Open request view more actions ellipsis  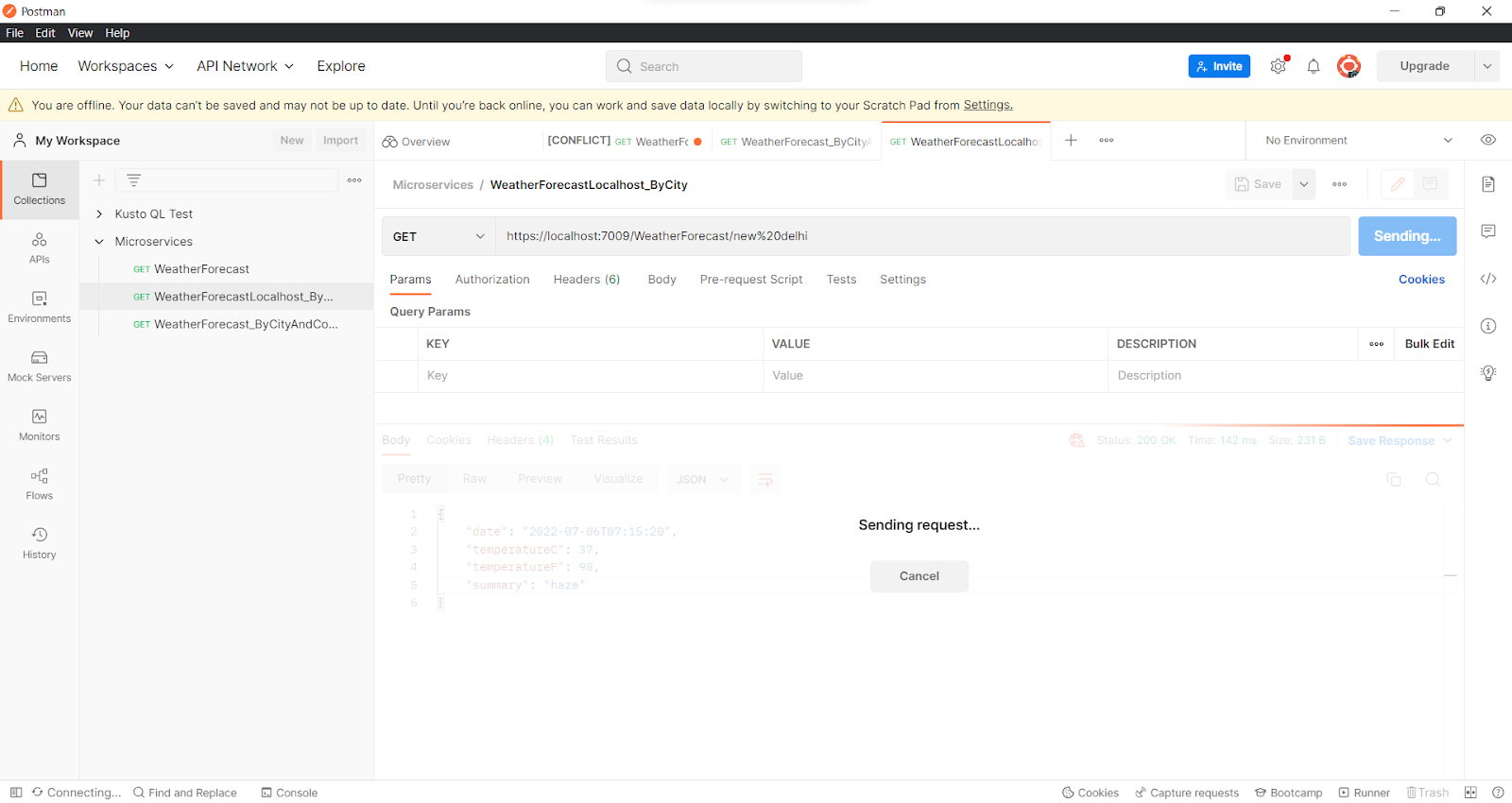[1339, 184]
